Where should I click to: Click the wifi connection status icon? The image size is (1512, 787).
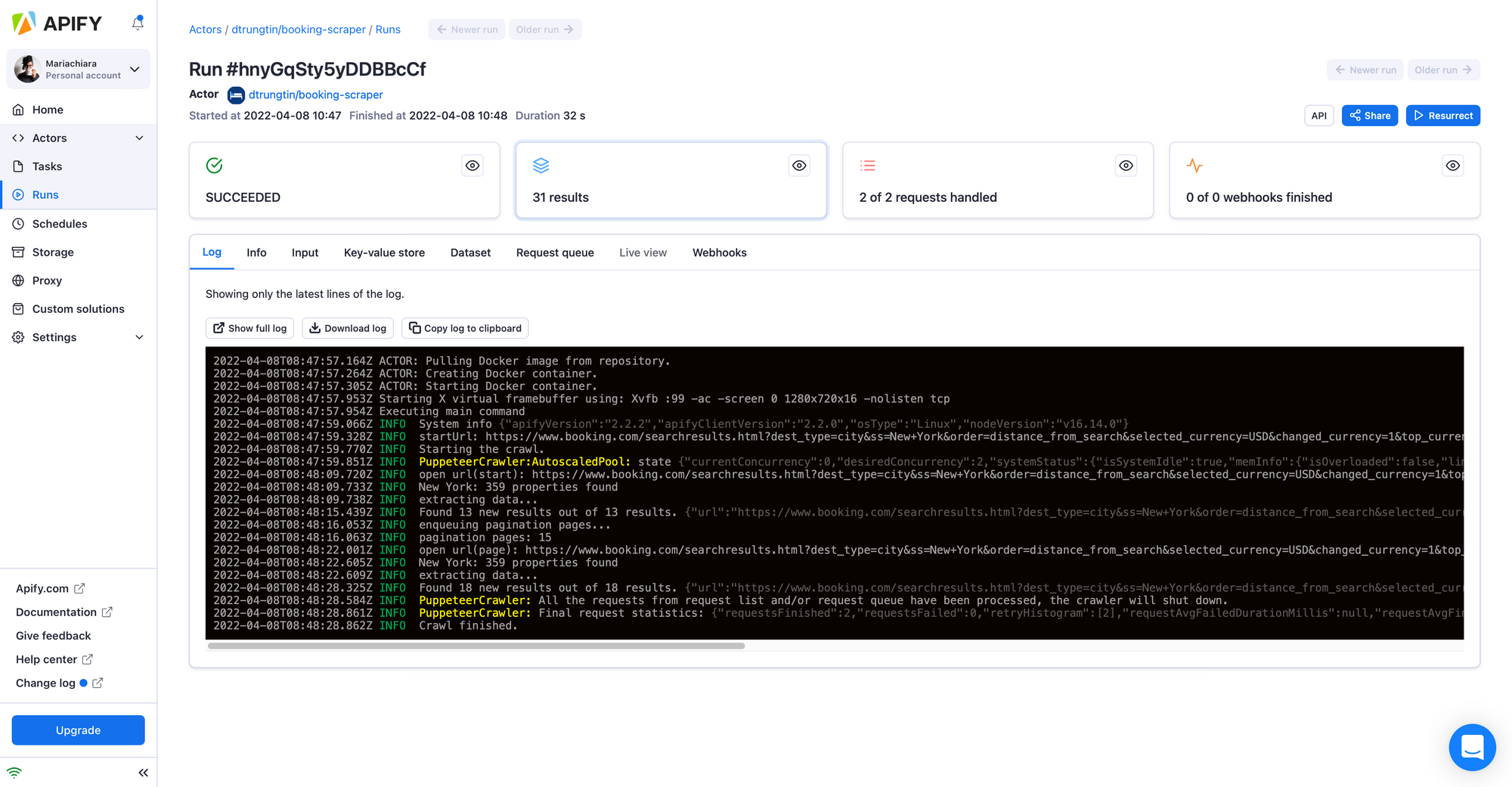click(x=14, y=773)
